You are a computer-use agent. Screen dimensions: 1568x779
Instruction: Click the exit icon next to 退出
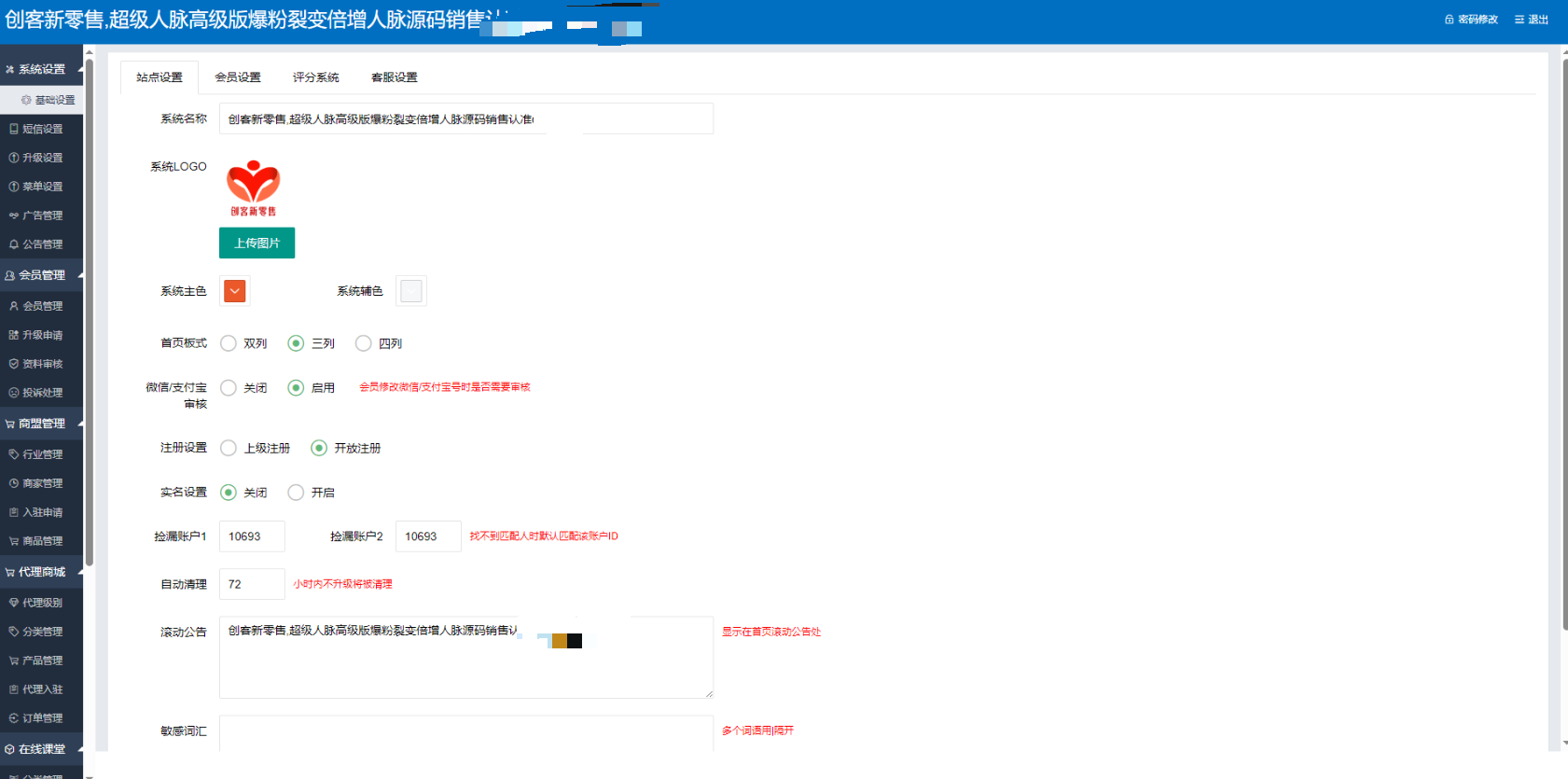click(x=1519, y=20)
